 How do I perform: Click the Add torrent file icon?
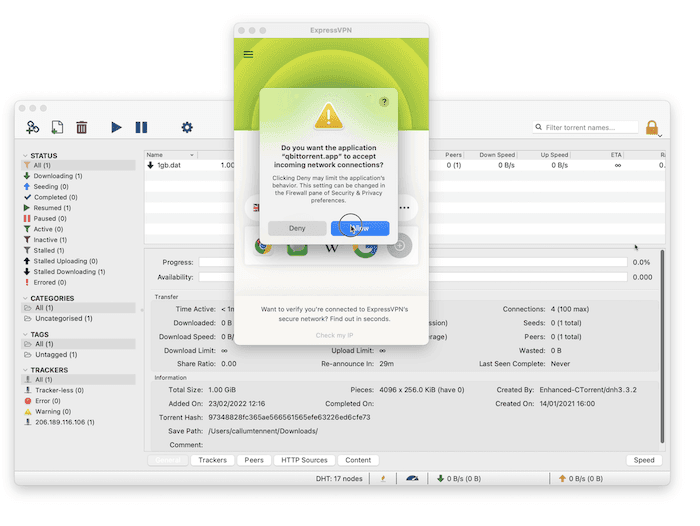57,127
